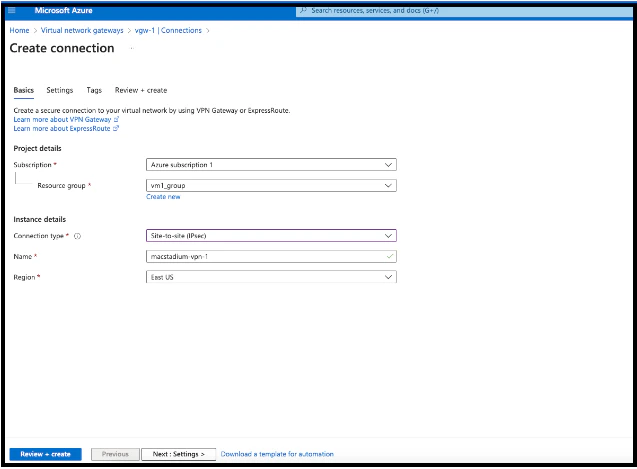
Task: Open Learn more about ExpressRoute
Action: 62,128
